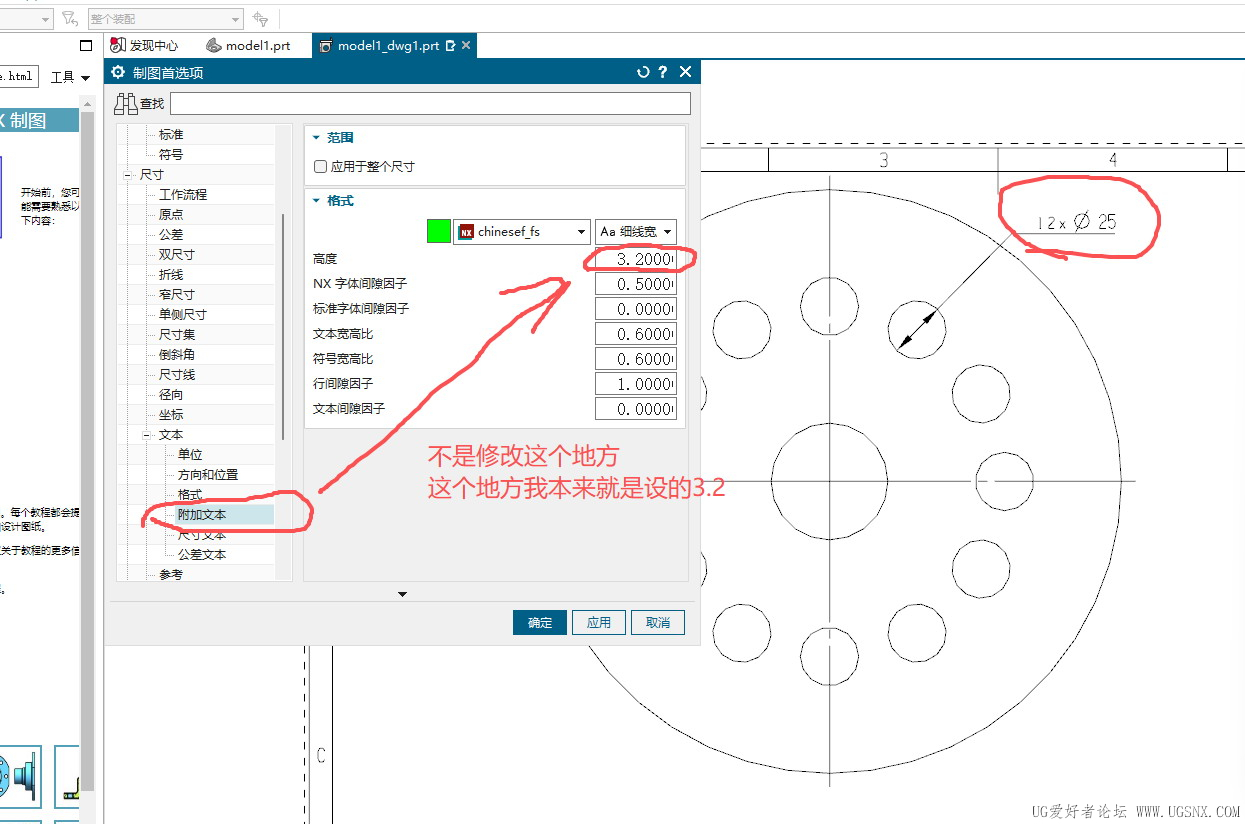The height and width of the screenshot is (824, 1245).
Task: Collapse the 格式 section
Action: click(317, 201)
